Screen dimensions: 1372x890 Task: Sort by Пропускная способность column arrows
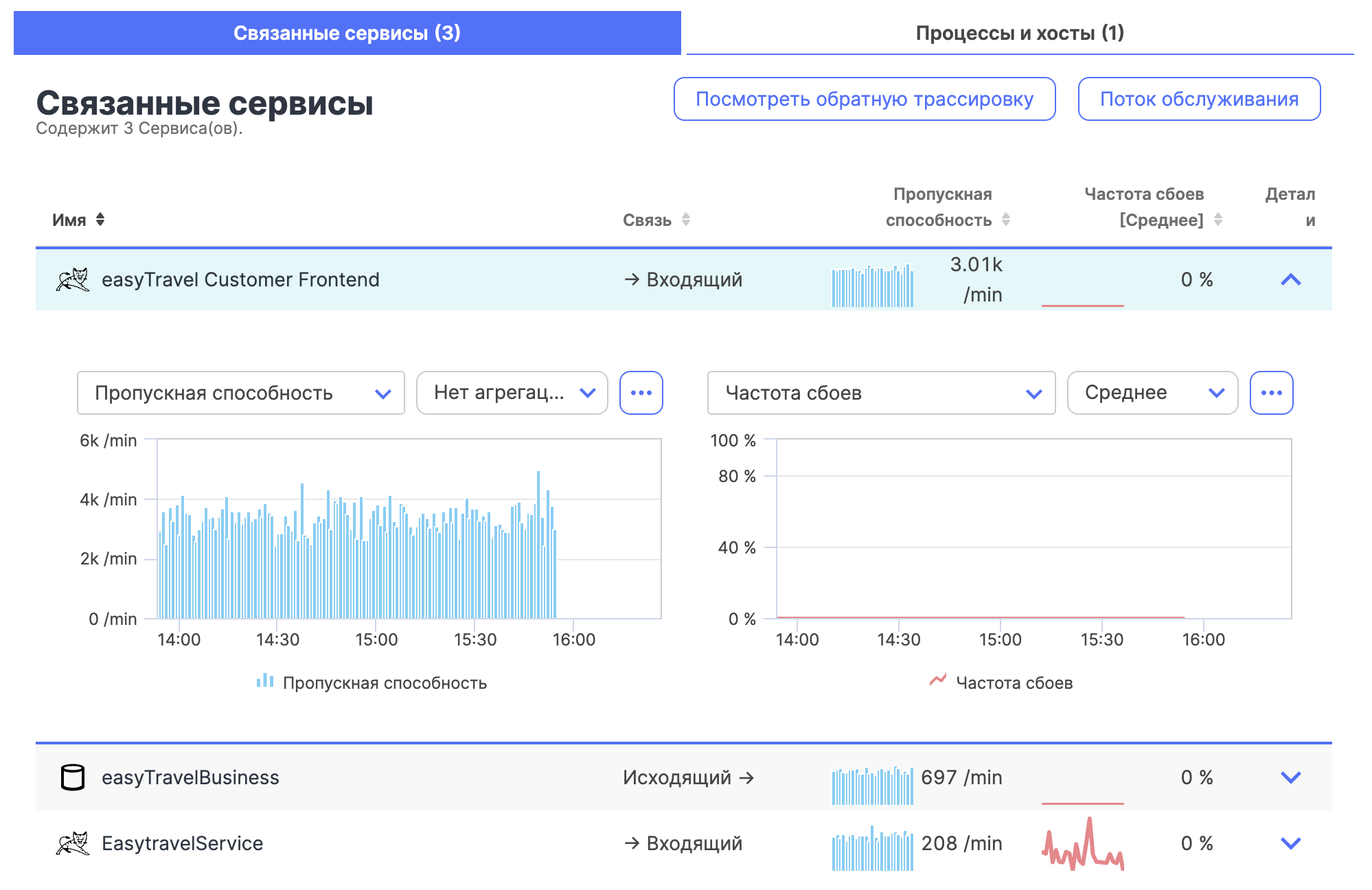[1006, 220]
